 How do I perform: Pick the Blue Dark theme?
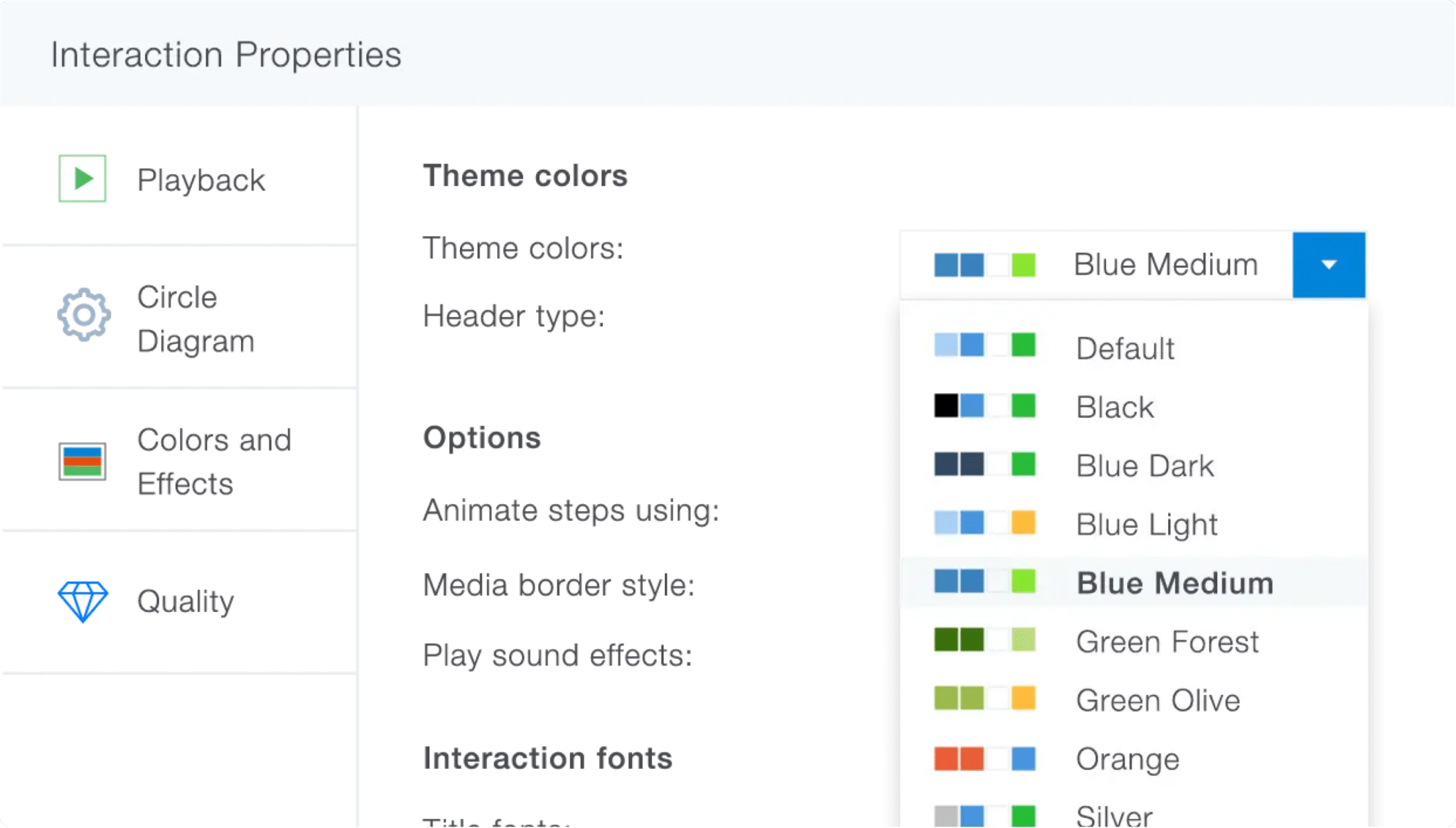[x=1145, y=466]
